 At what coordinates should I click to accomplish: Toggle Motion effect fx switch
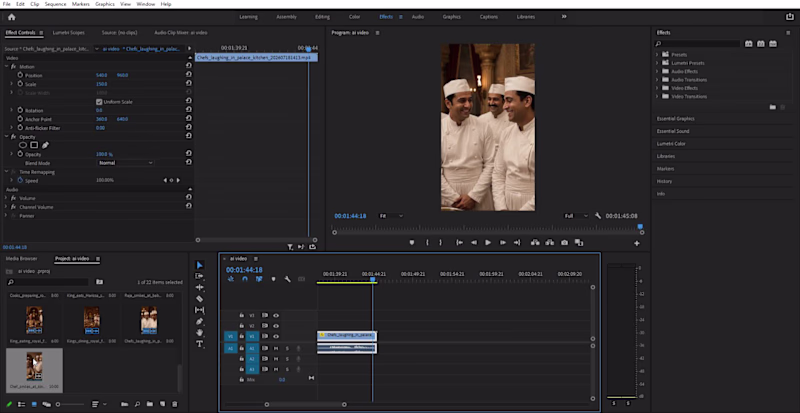coord(13,67)
